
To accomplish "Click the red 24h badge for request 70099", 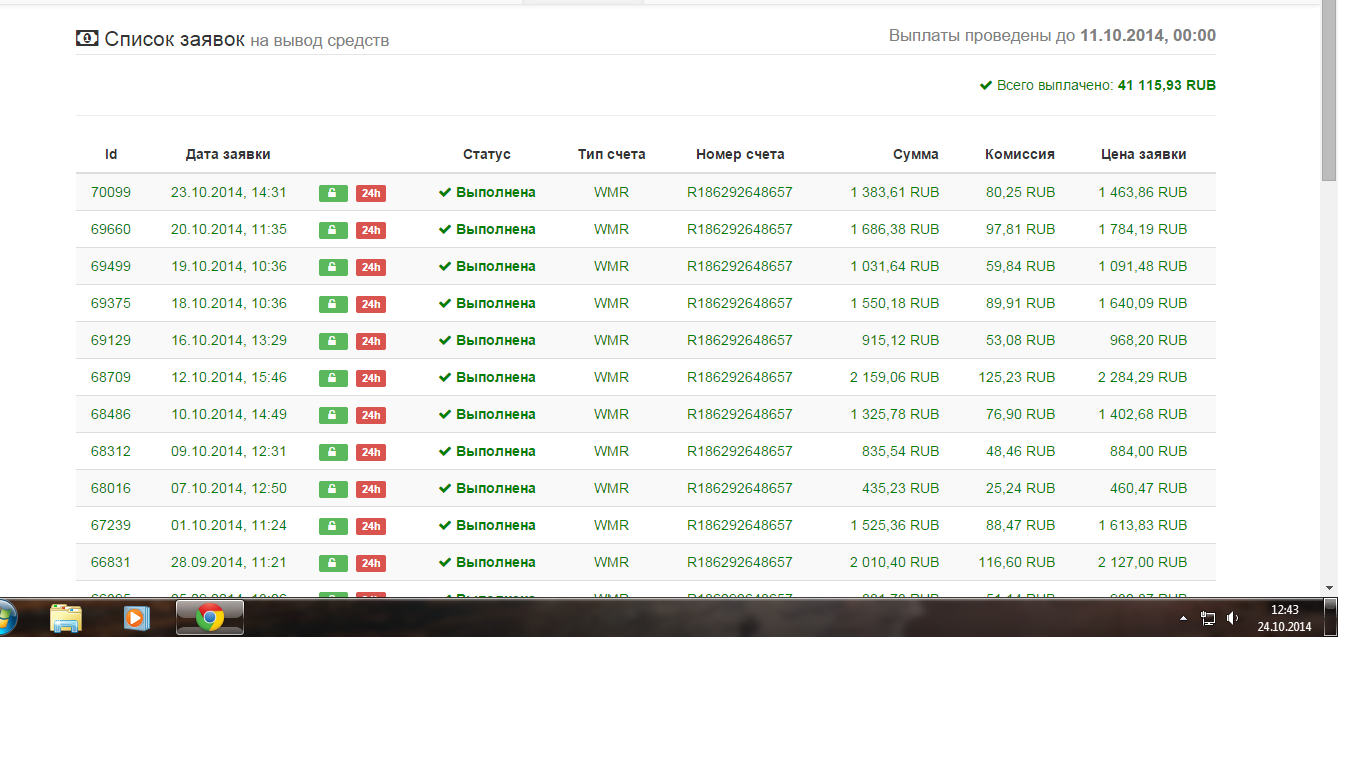I will (x=371, y=193).
